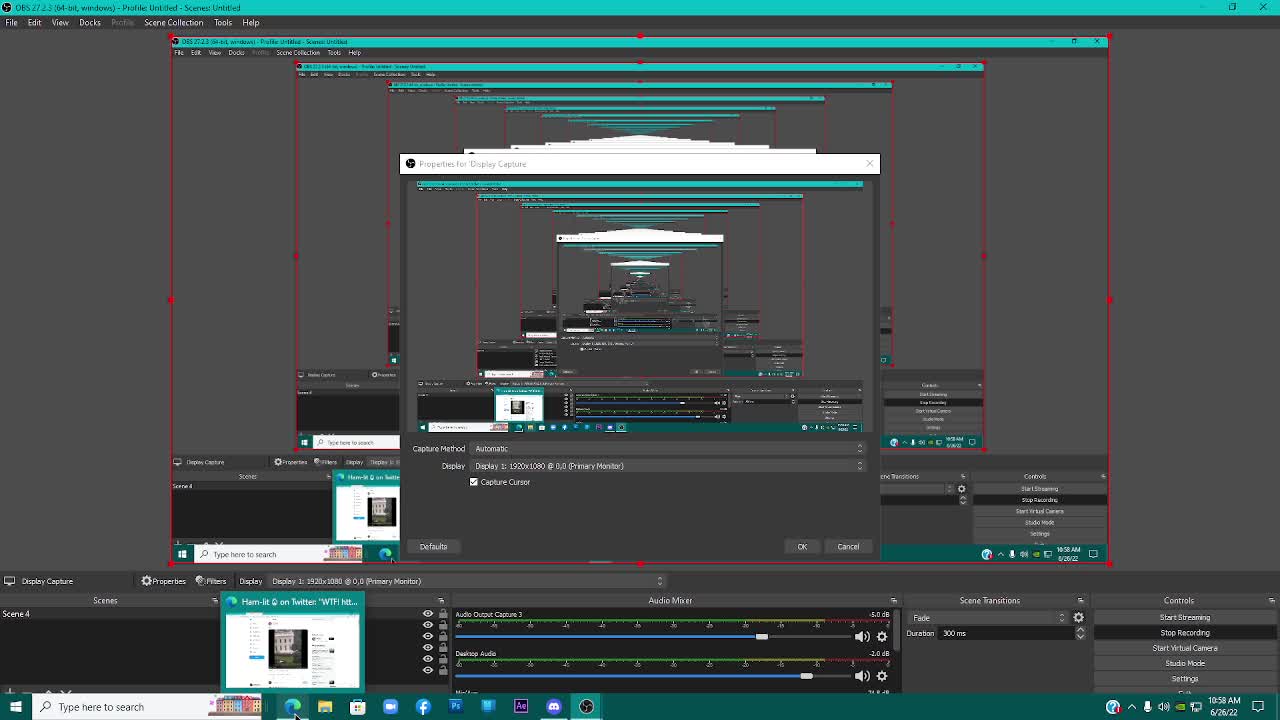This screenshot has height=720, width=1280.
Task: Open the Scene Collection menu
Action: tap(173, 22)
